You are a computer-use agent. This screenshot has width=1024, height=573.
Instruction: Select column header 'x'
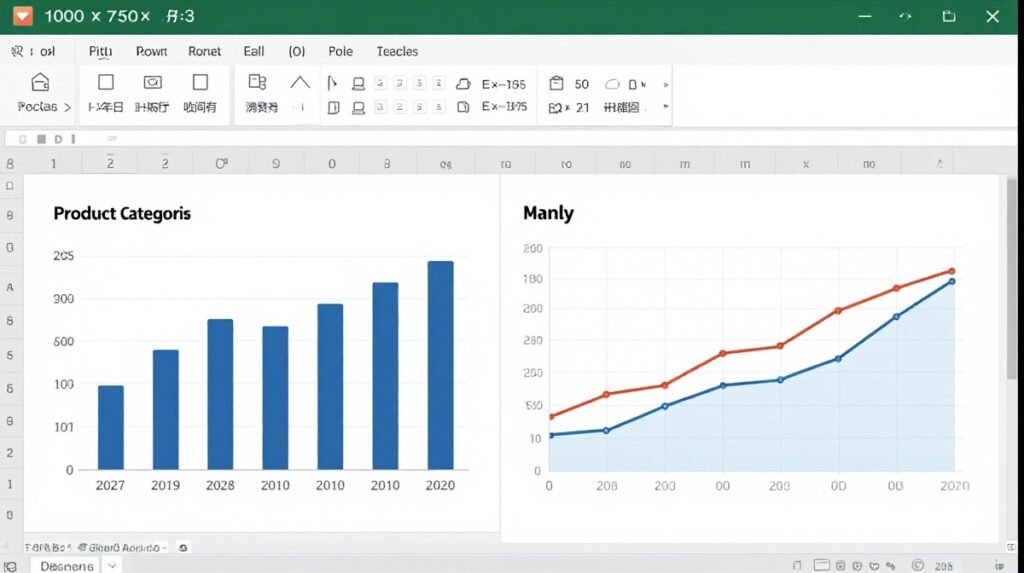point(806,164)
